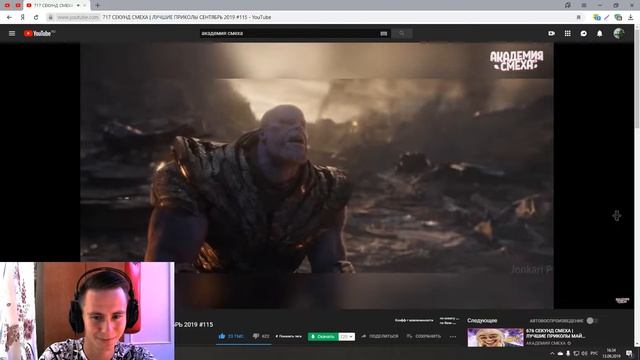
Task: Click the taskbar clock and date
Action: tap(611, 353)
